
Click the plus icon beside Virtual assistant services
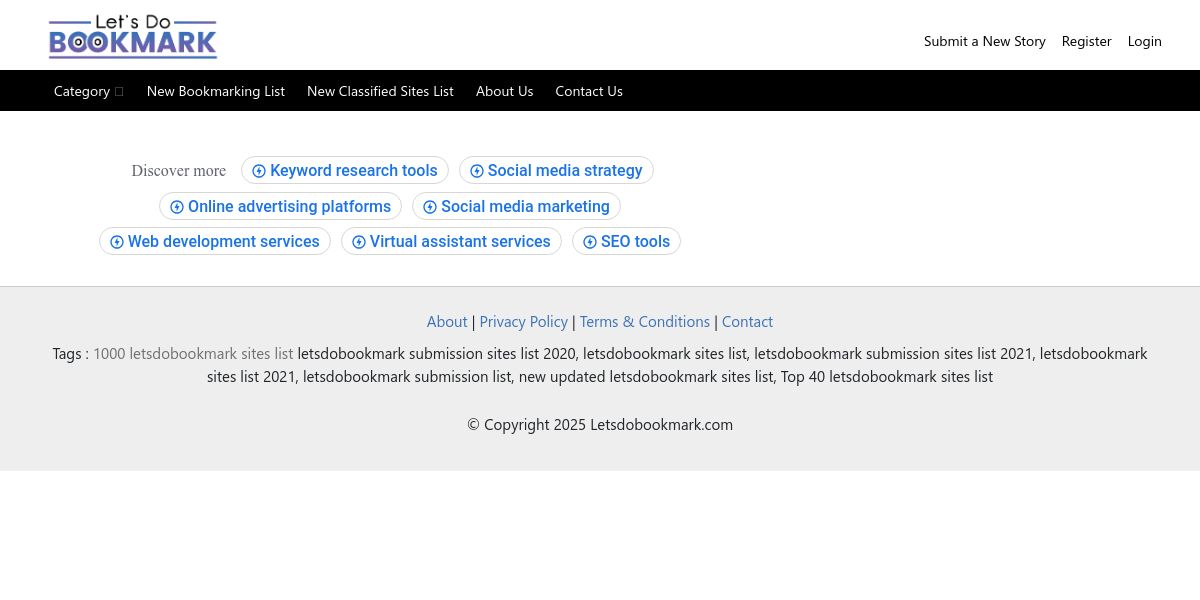tap(359, 242)
